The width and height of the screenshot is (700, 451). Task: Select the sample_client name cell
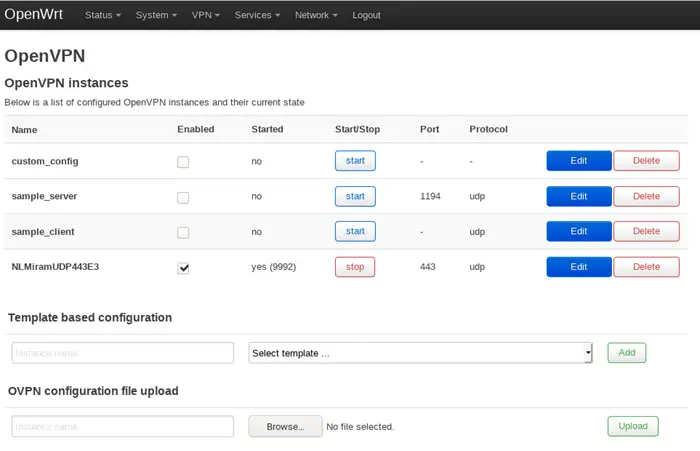[x=43, y=232]
